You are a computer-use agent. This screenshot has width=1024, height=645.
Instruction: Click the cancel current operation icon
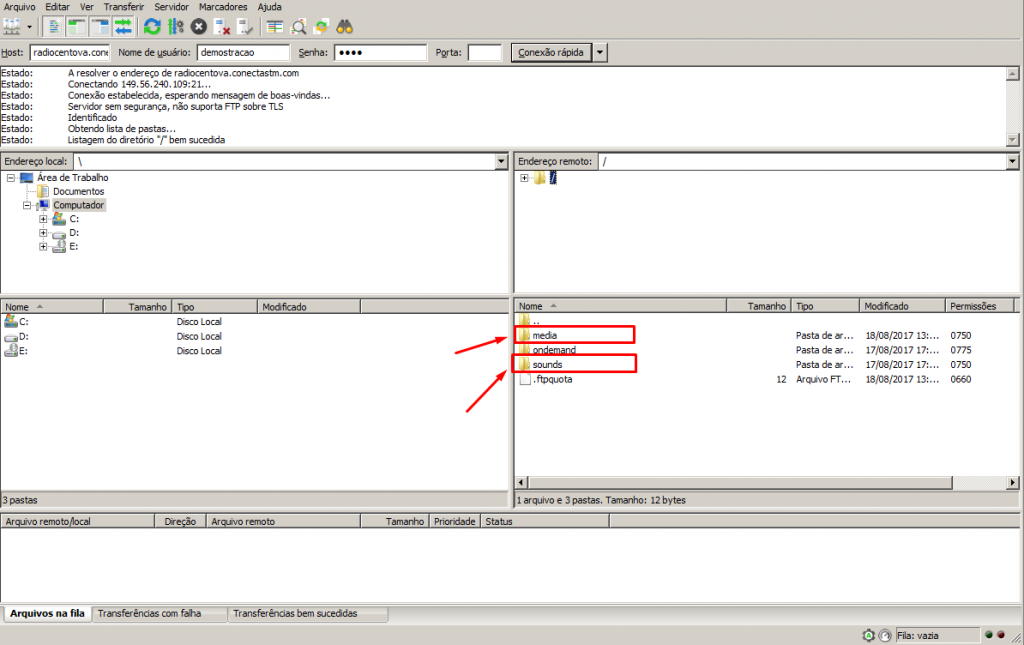[199, 26]
